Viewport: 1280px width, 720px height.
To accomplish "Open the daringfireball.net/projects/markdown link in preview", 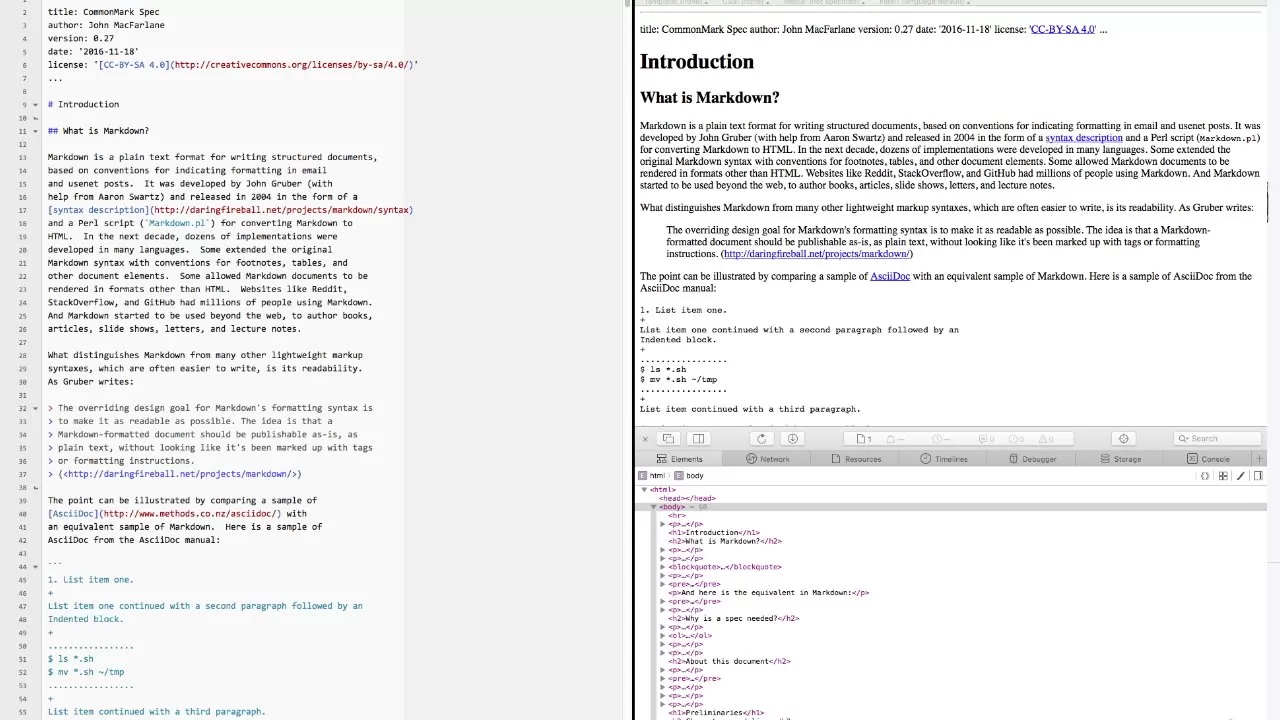I will 815,254.
